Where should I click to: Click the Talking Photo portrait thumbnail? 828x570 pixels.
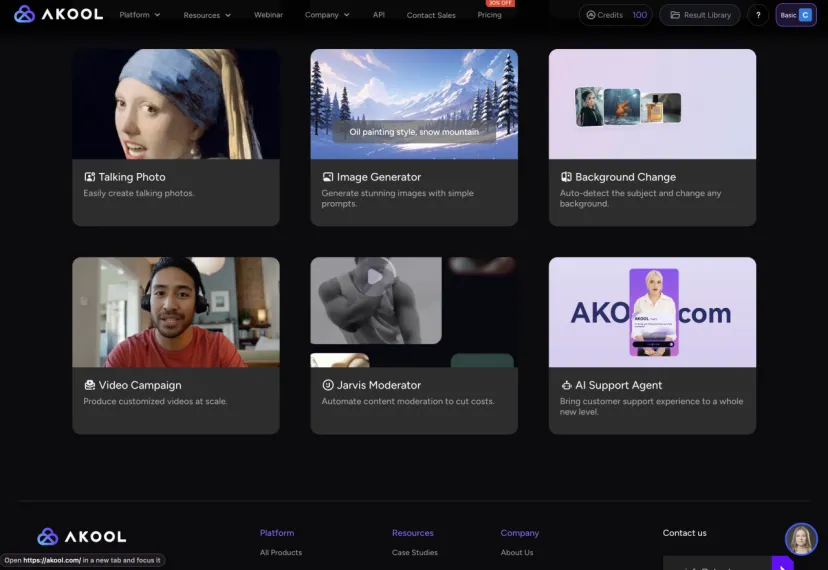176,104
